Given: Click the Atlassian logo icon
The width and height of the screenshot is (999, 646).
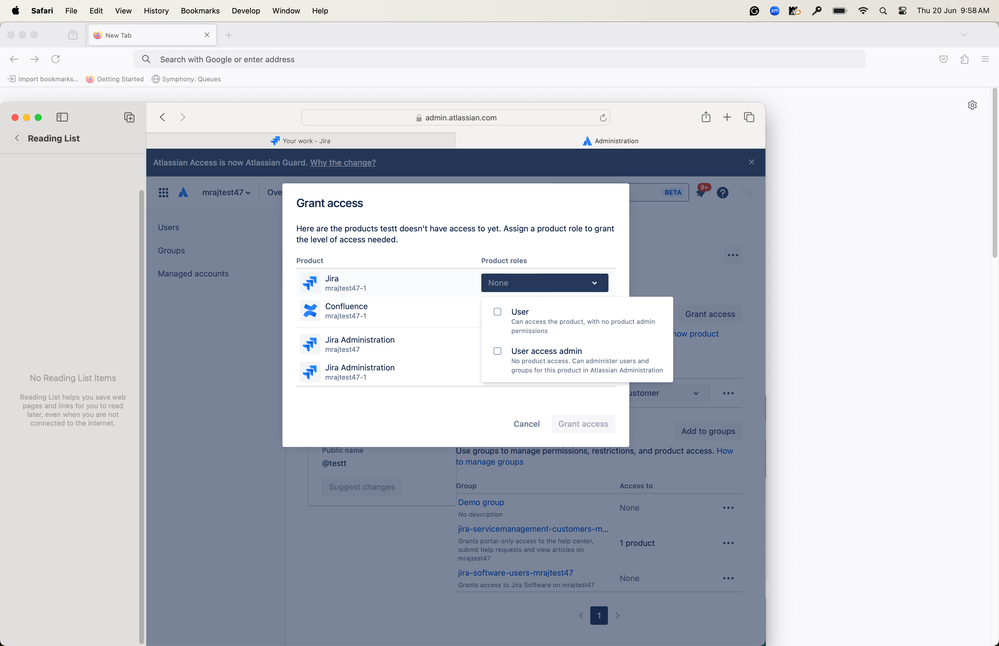Looking at the screenshot, I should [183, 192].
